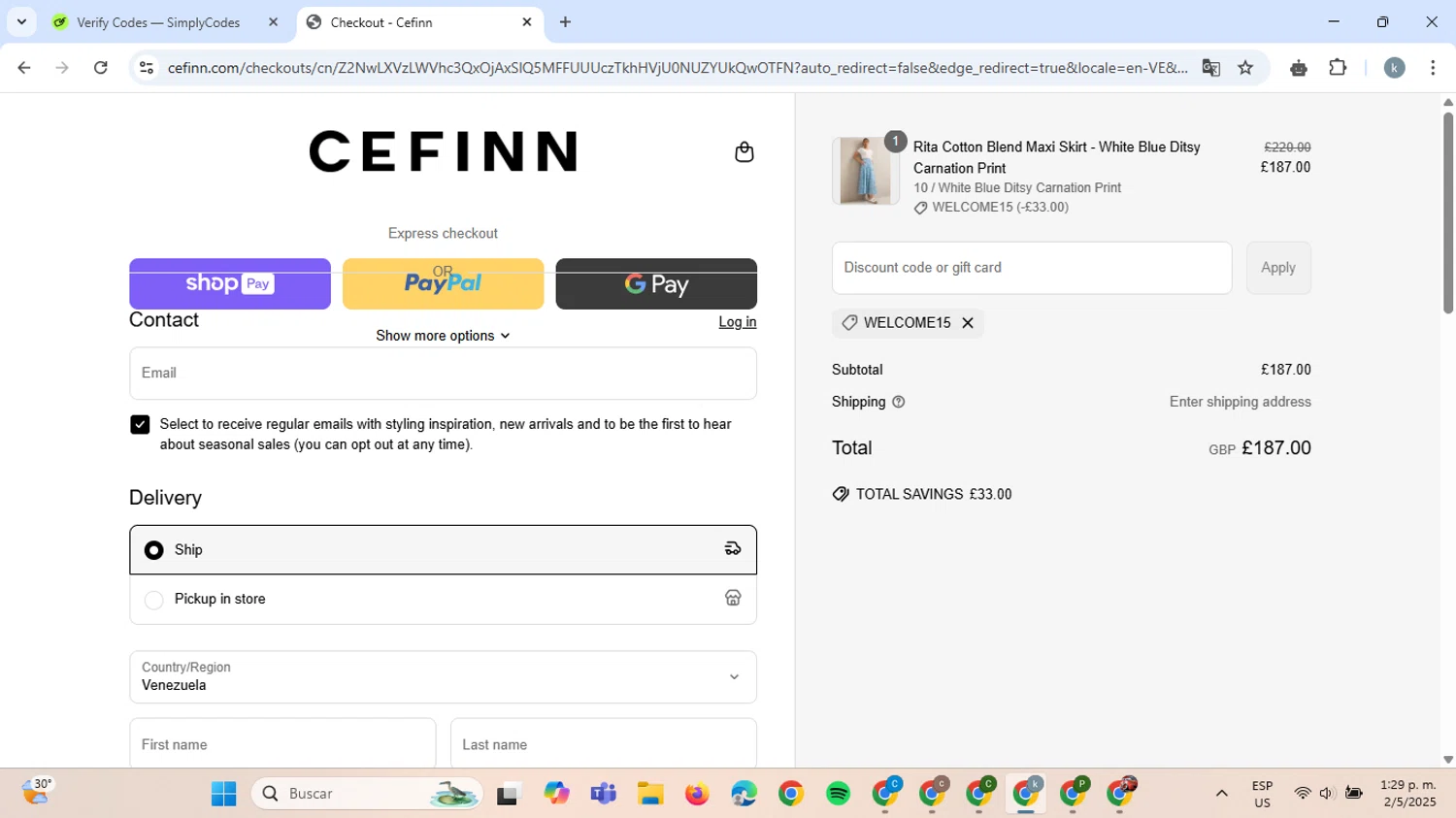Close the Checkout - Cefinn tab

527,22
